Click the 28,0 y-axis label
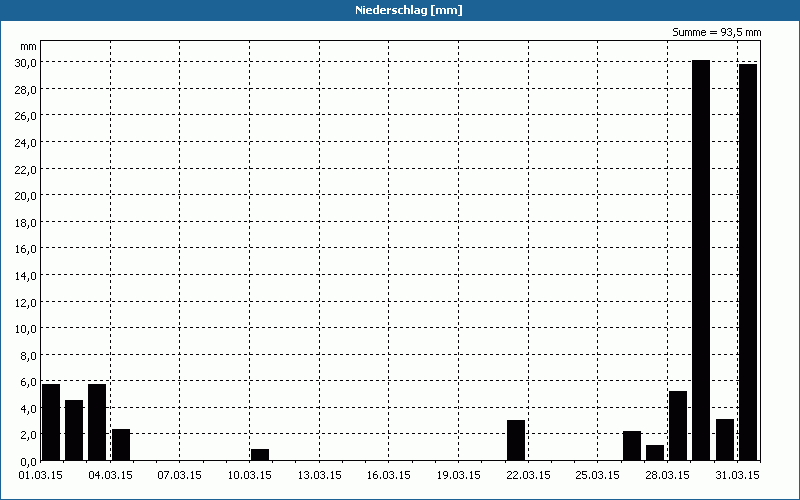The height and width of the screenshot is (500, 800). tap(25, 90)
